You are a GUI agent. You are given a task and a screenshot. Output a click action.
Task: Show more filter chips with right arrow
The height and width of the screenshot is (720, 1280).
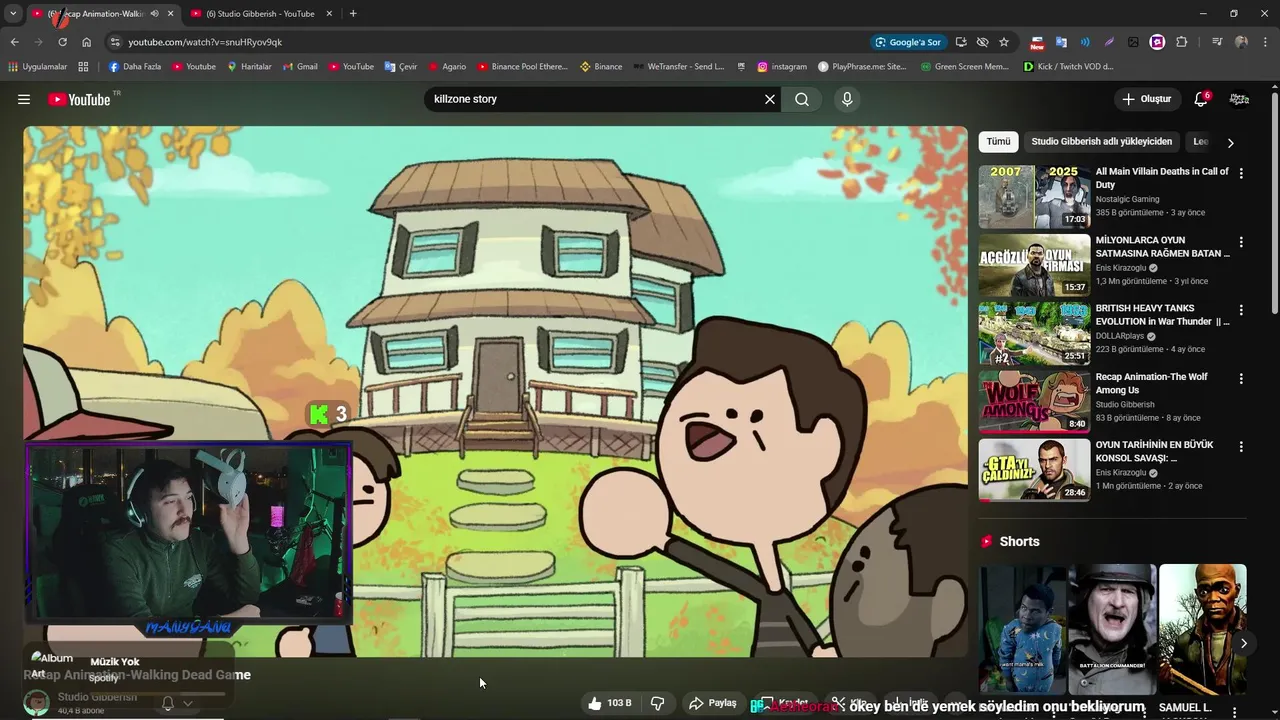tap(1230, 143)
